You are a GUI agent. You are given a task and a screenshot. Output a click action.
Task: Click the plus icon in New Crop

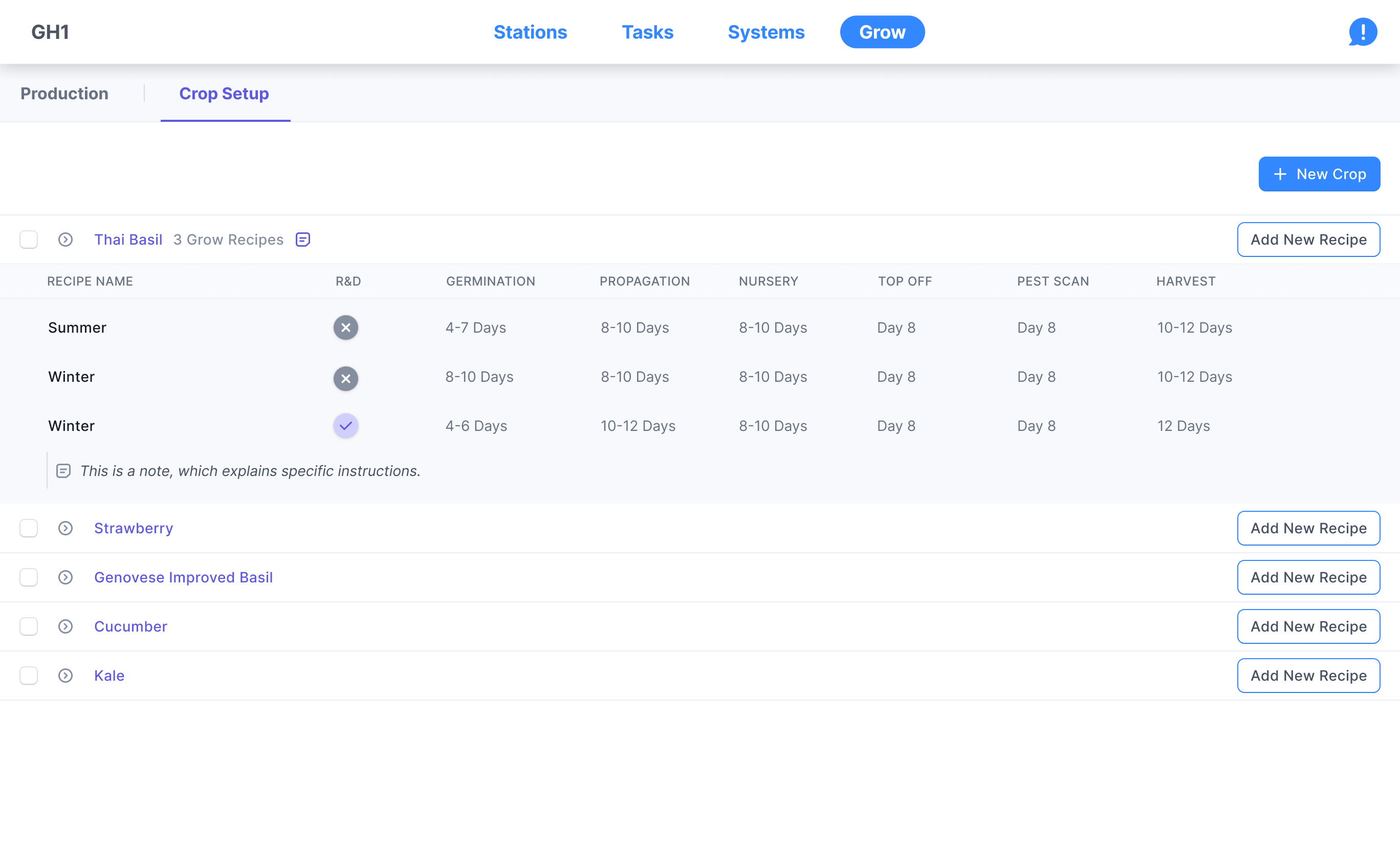[1280, 174]
